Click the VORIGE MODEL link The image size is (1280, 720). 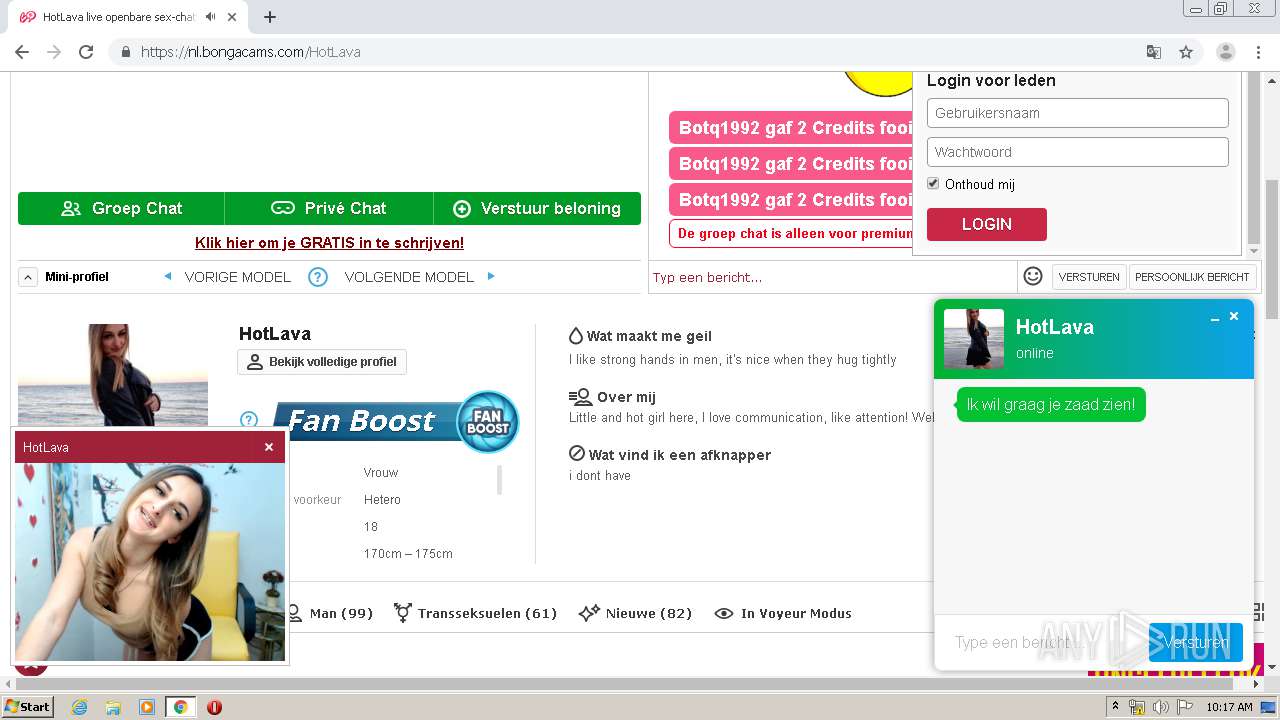pyautogui.click(x=238, y=277)
